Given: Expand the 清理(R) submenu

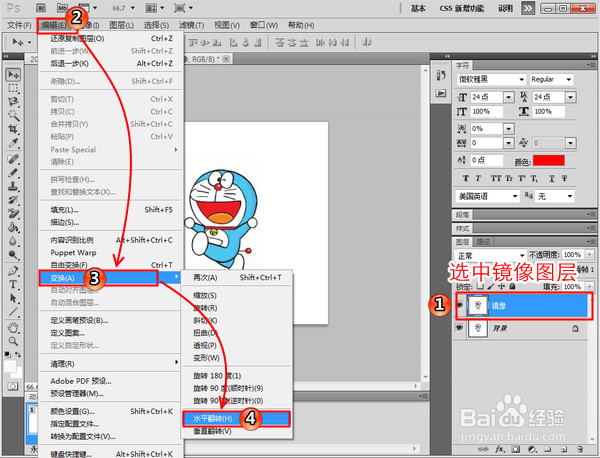Looking at the screenshot, I should point(111,363).
